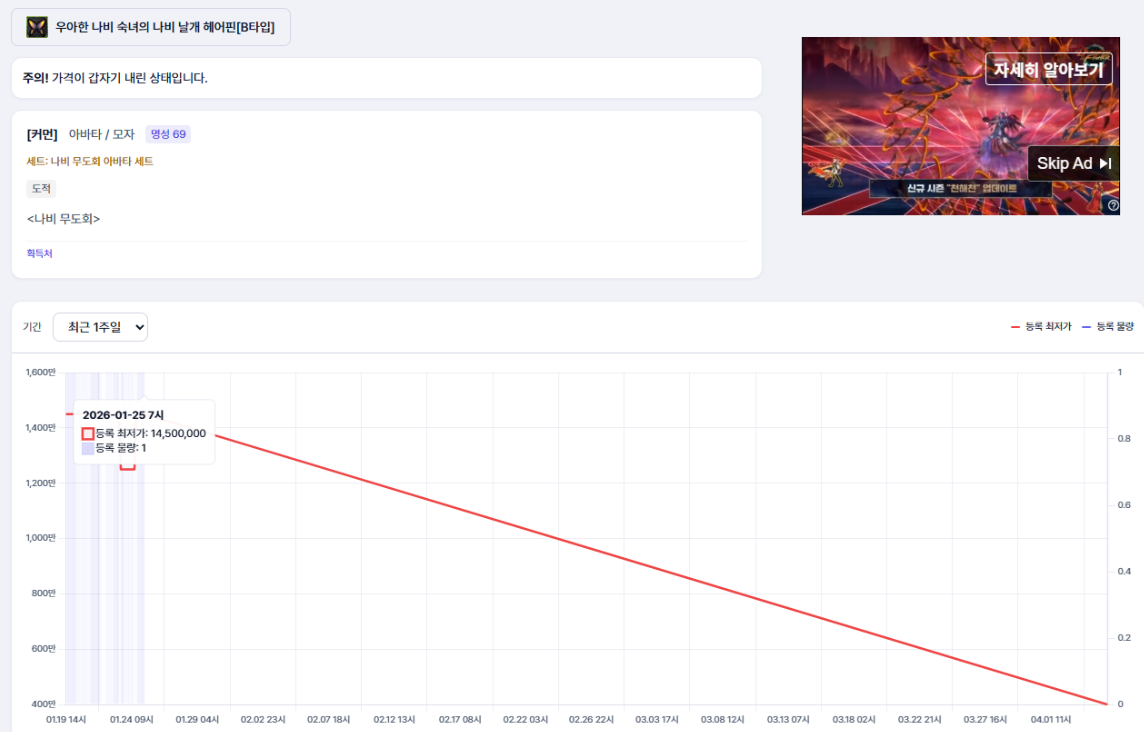Select the 도적 class tag
The width and height of the screenshot is (1144, 732).
coord(41,188)
